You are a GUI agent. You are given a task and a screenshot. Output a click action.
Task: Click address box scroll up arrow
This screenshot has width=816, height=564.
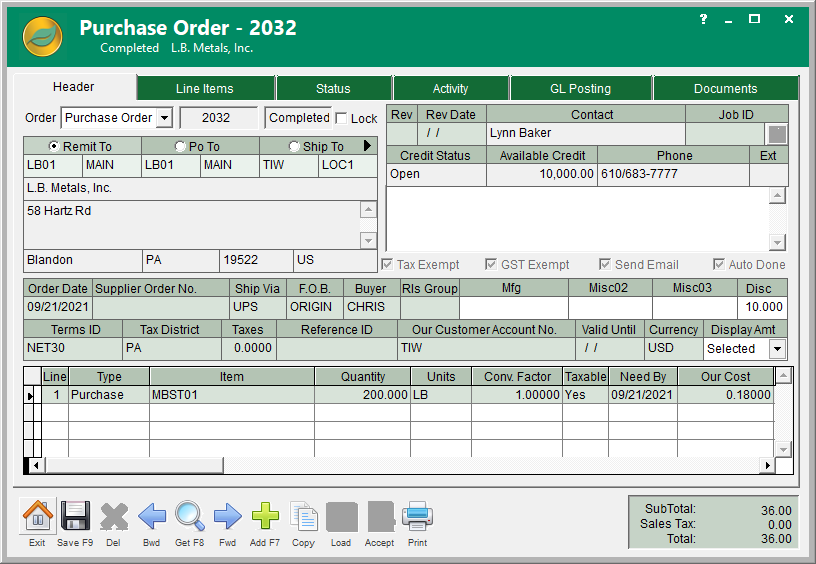click(368, 210)
